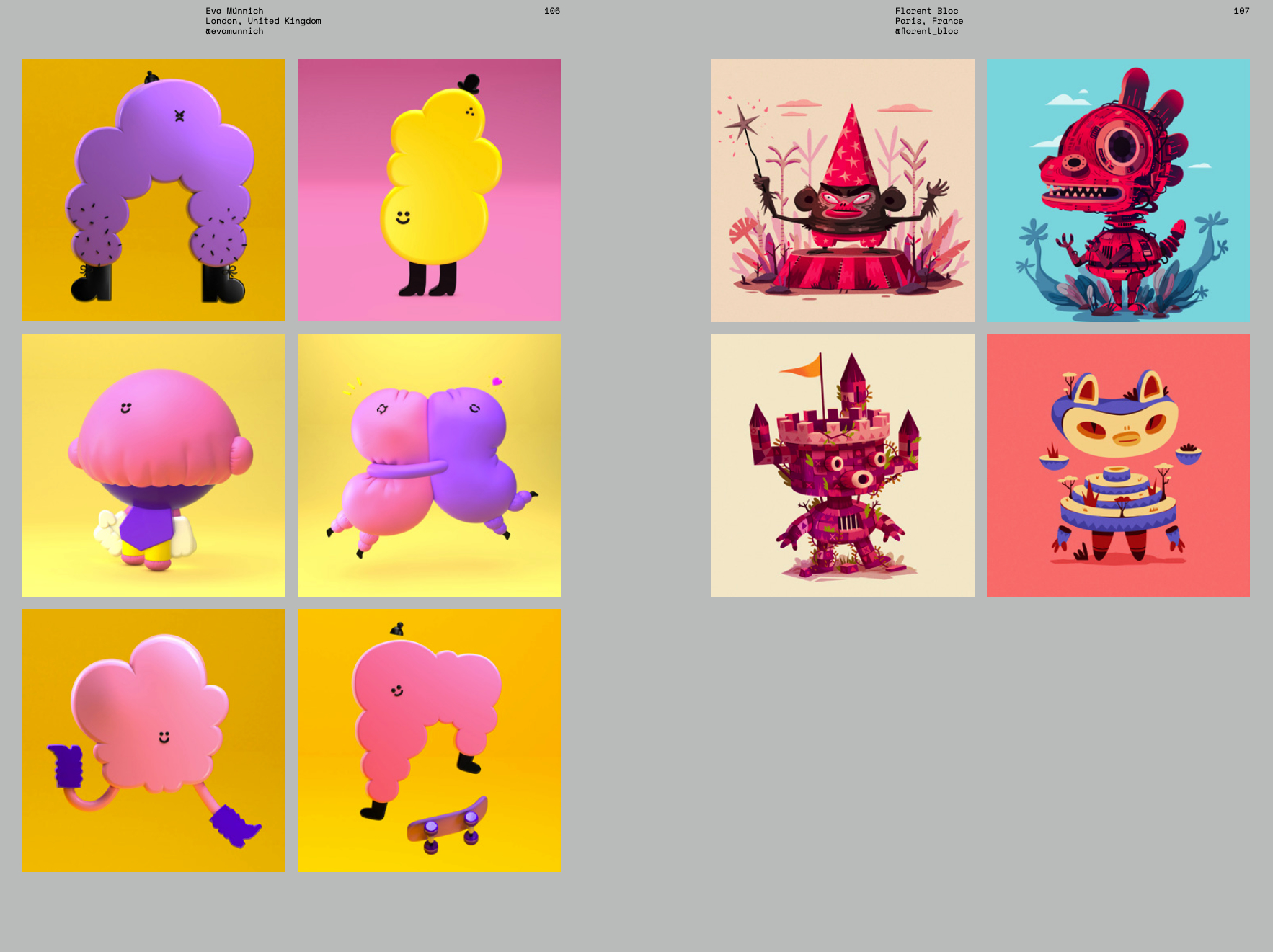Click the artist name 'Eva Münnich'
The height and width of the screenshot is (952, 1273).
[x=234, y=11]
